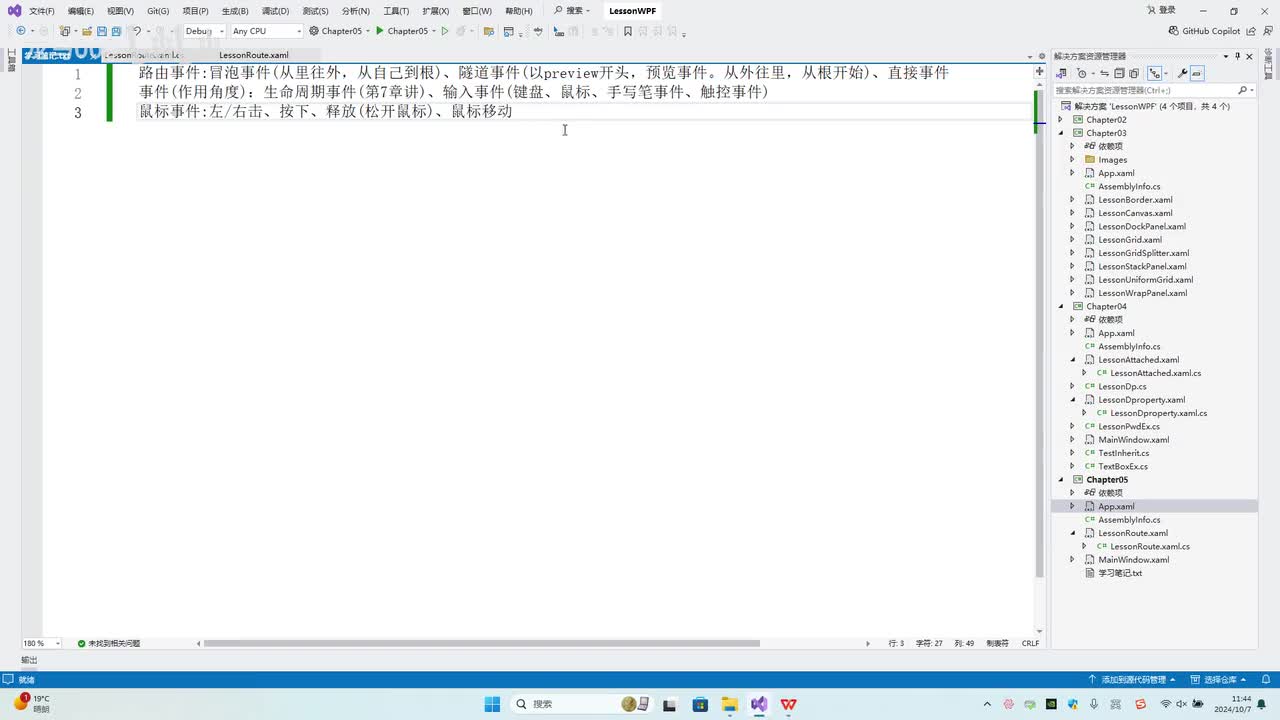
Task: Start debugging with green Chapter05 play button
Action: (401, 31)
